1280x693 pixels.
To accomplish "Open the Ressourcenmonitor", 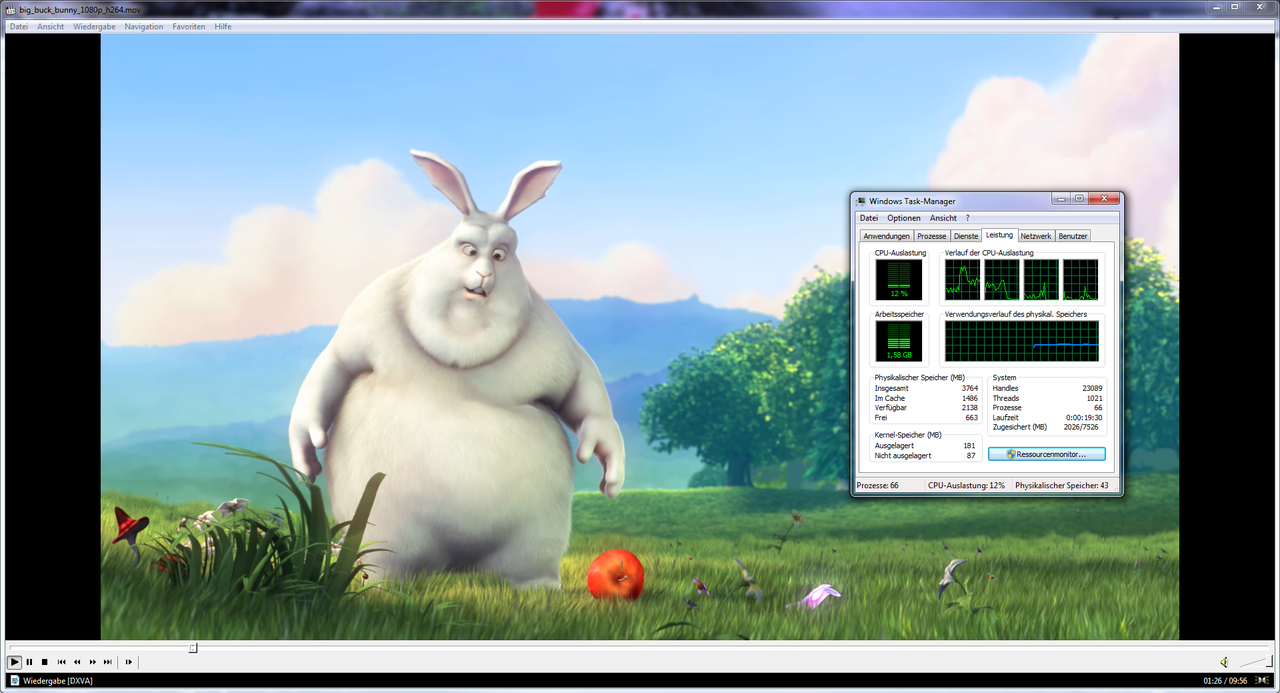I will point(1047,454).
